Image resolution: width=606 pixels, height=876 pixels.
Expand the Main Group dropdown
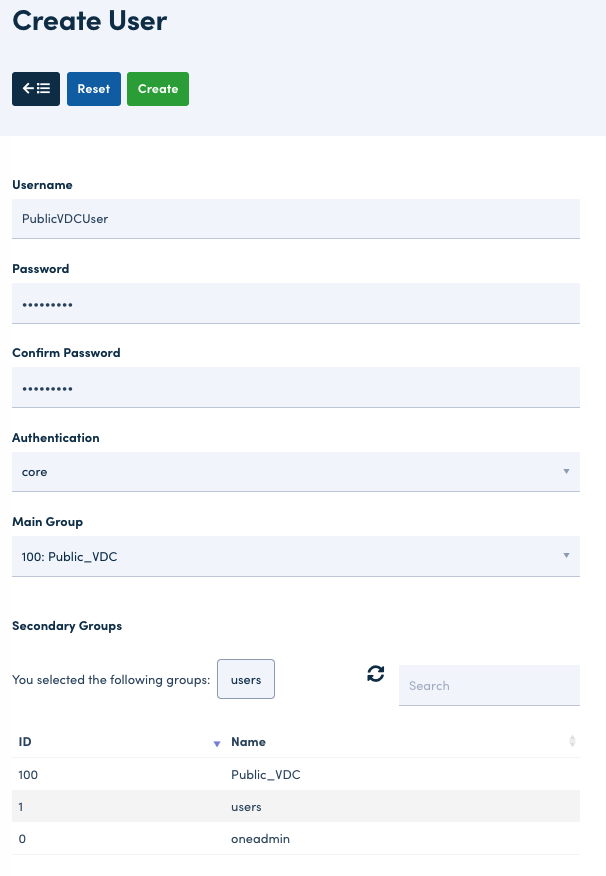295,556
